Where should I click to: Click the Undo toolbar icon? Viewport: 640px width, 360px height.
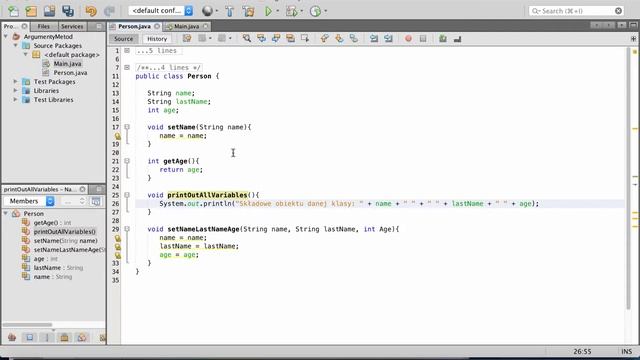(x=91, y=11)
